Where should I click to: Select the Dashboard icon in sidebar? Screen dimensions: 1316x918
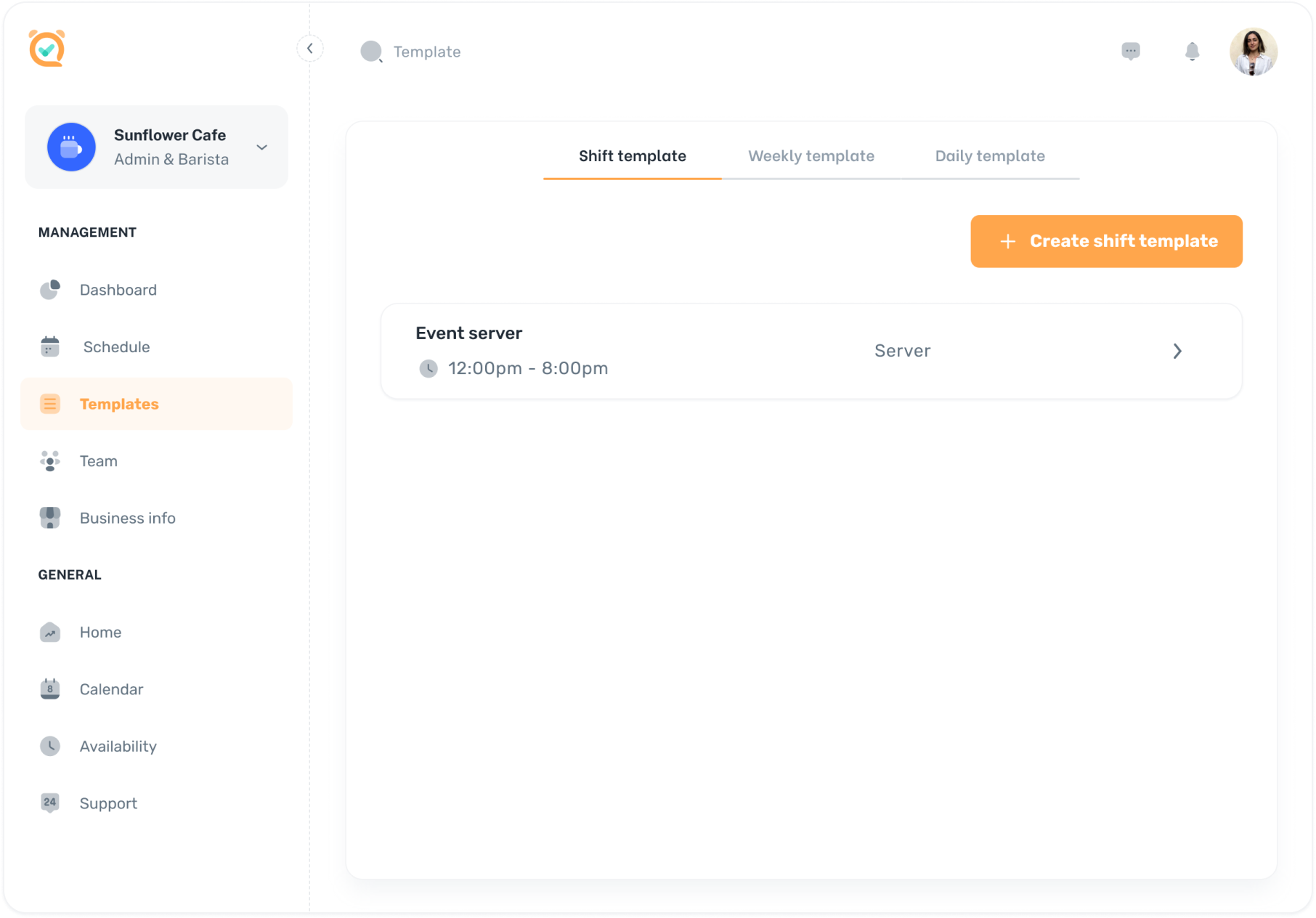click(x=49, y=290)
